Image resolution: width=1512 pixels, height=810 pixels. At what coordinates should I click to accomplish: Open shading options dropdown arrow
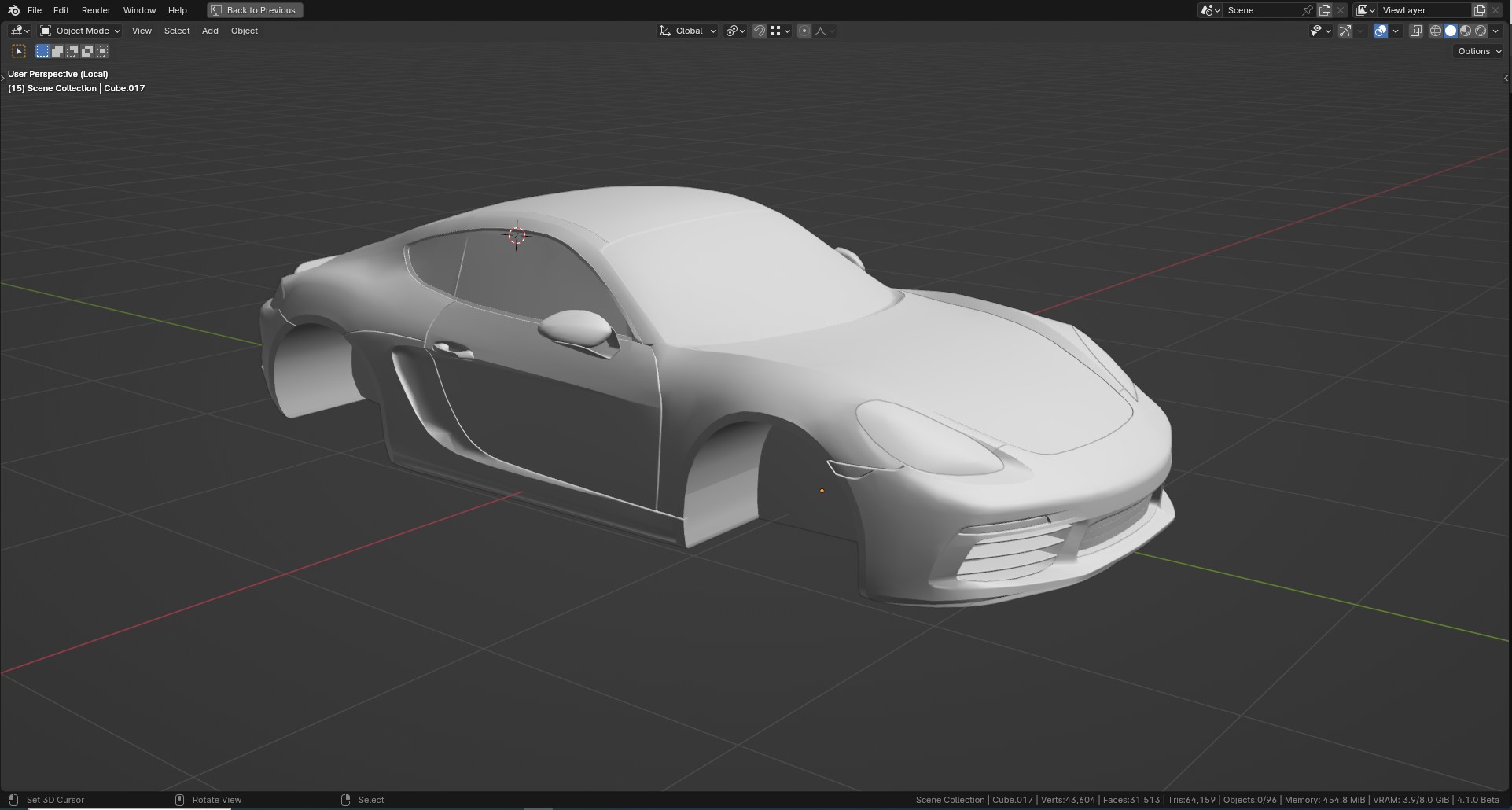pyautogui.click(x=1495, y=31)
